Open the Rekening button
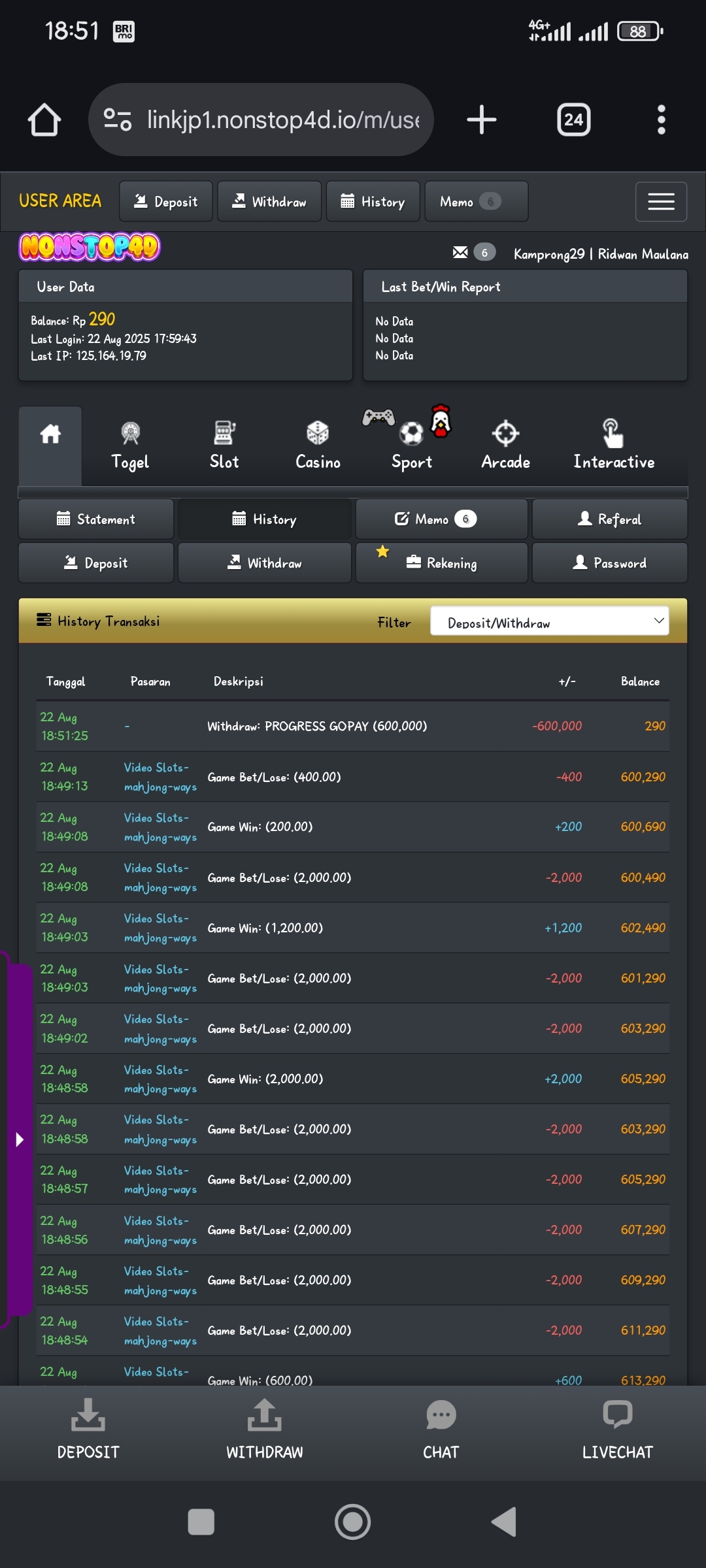Screen dimensions: 706x1568 (x=442, y=563)
